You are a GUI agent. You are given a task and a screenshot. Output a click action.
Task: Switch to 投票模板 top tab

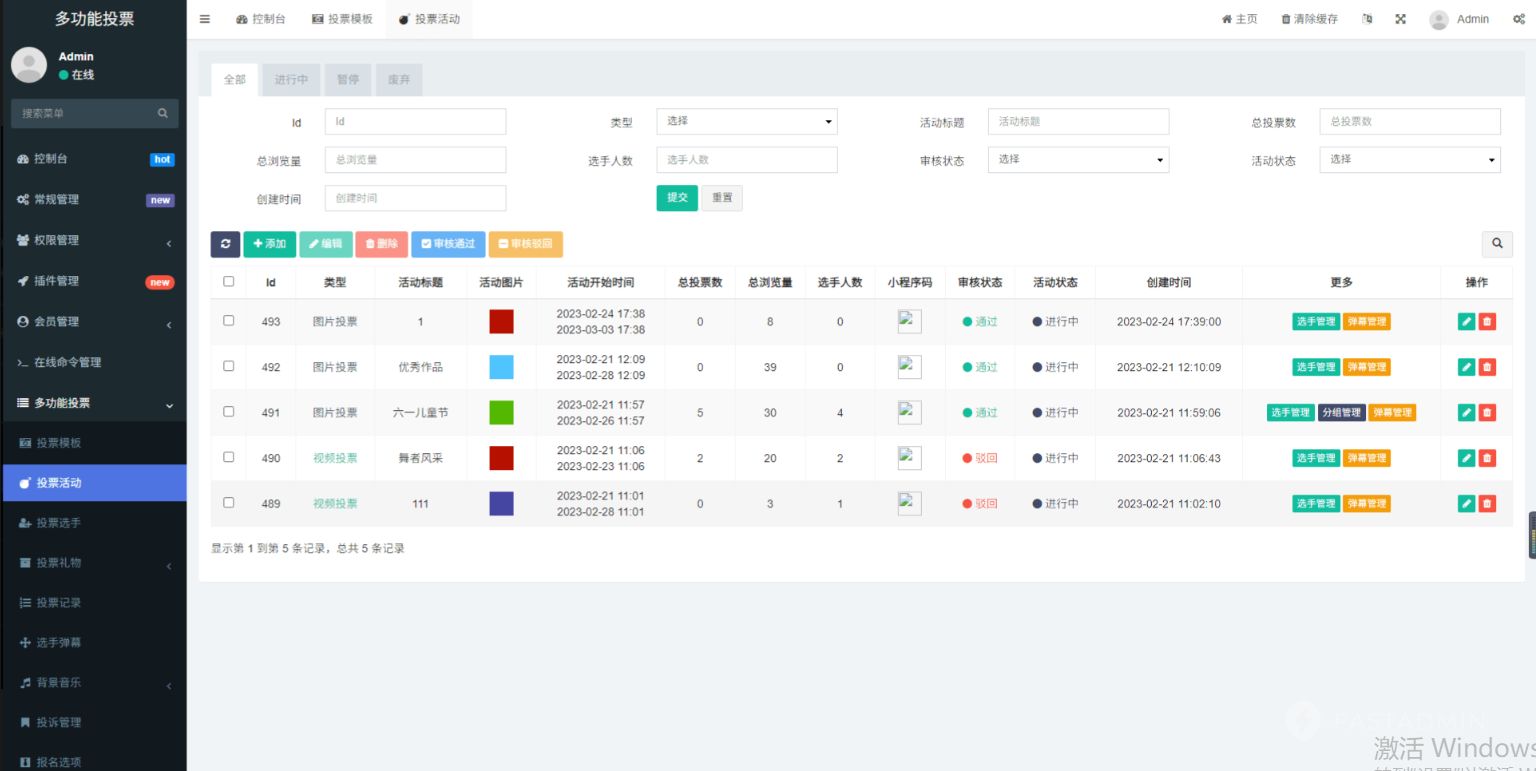click(x=342, y=19)
